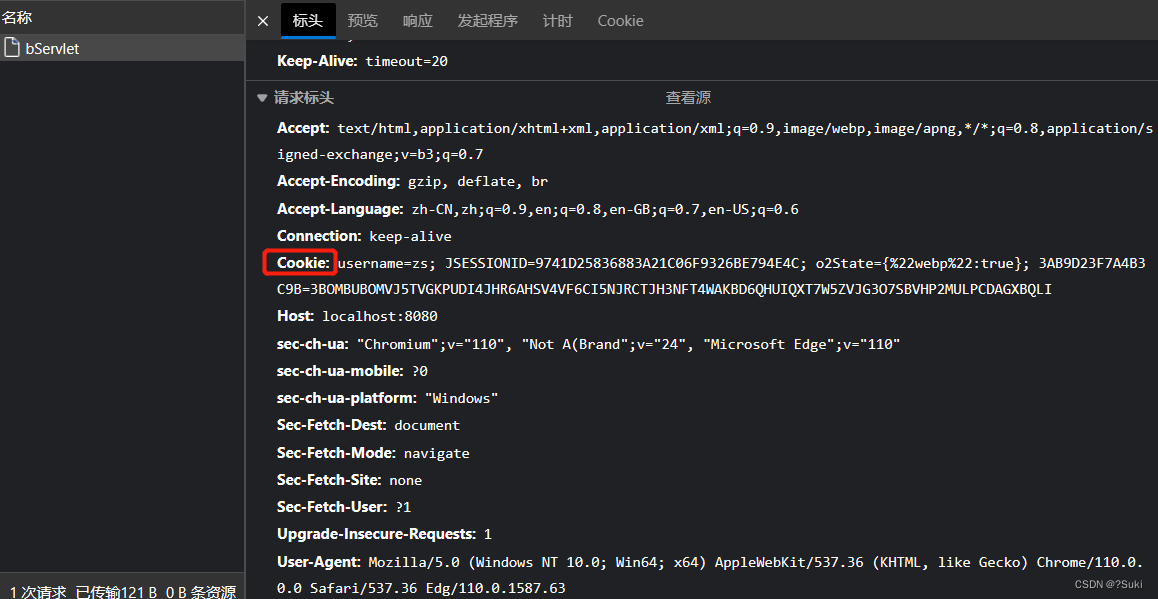This screenshot has width=1158, height=599.
Task: Open the Cookie tab in details panel
Action: [x=620, y=21]
